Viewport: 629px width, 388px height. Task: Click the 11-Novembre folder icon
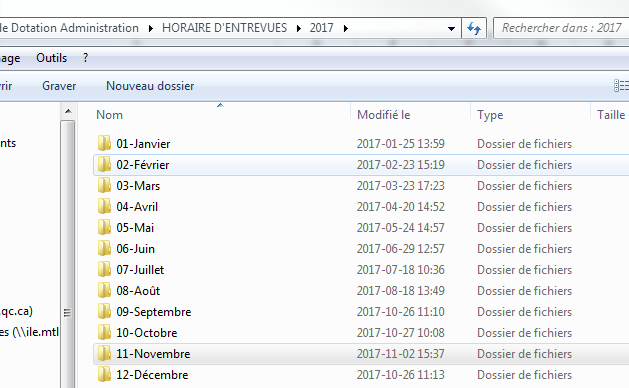tap(104, 353)
